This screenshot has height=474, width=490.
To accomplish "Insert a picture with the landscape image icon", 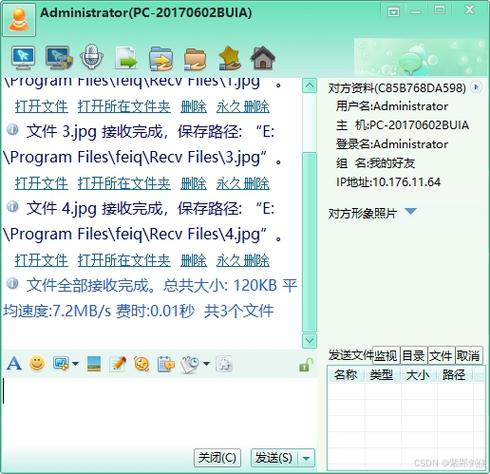I will click(x=94, y=364).
